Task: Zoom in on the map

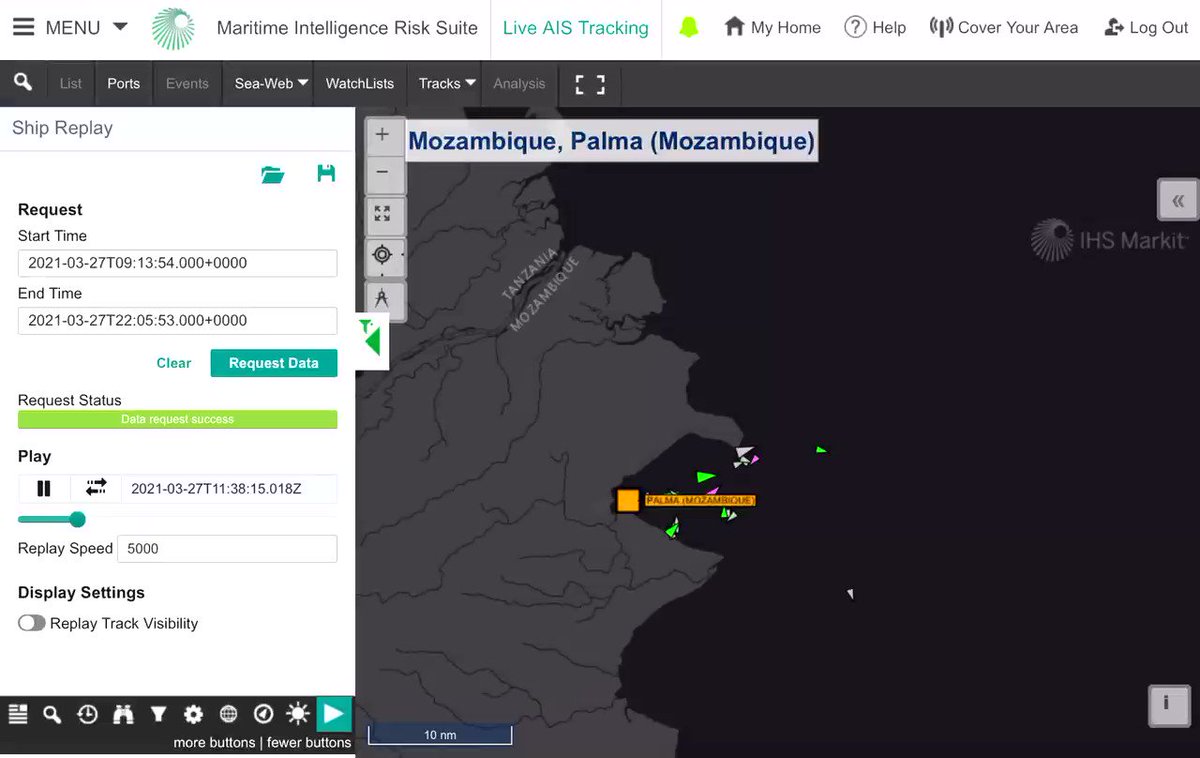Action: [383, 135]
